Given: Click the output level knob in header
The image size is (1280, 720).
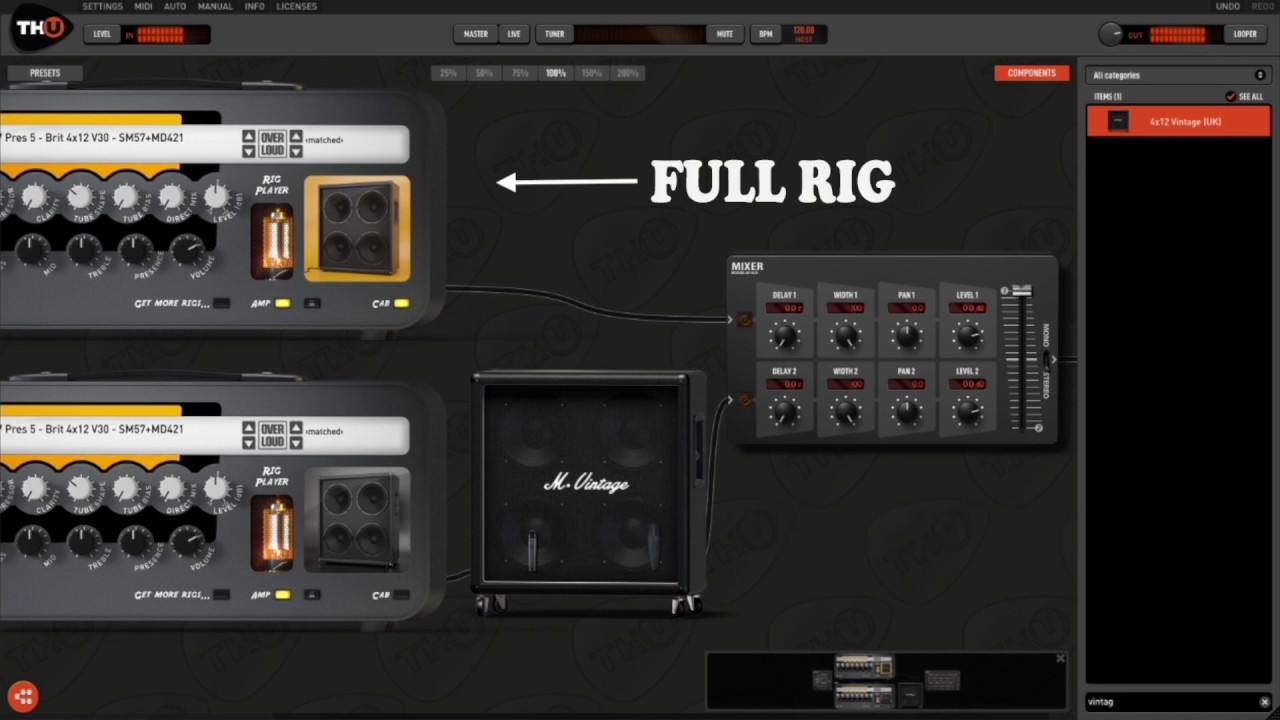Looking at the screenshot, I should (x=1110, y=34).
